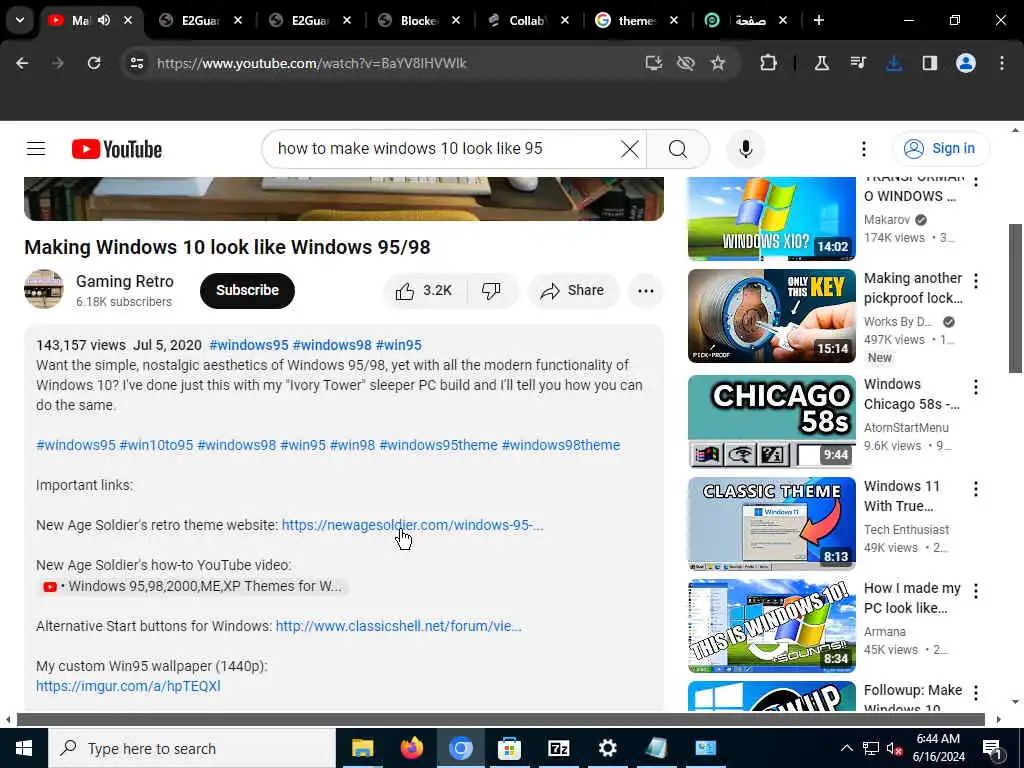Switch to the Collab tab

coord(528,20)
